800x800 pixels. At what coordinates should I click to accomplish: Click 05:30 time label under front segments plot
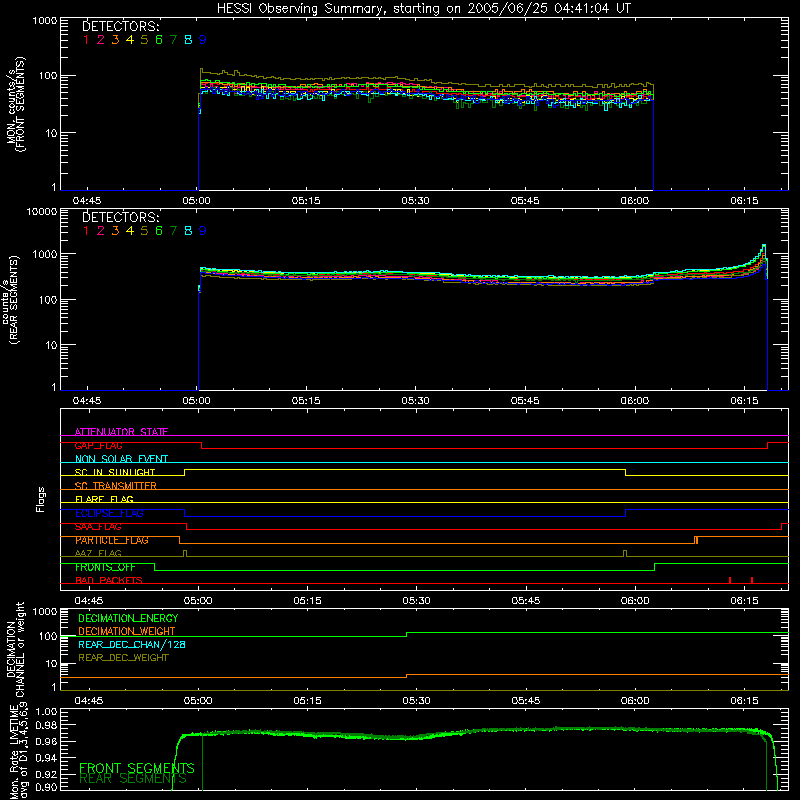pyautogui.click(x=415, y=201)
